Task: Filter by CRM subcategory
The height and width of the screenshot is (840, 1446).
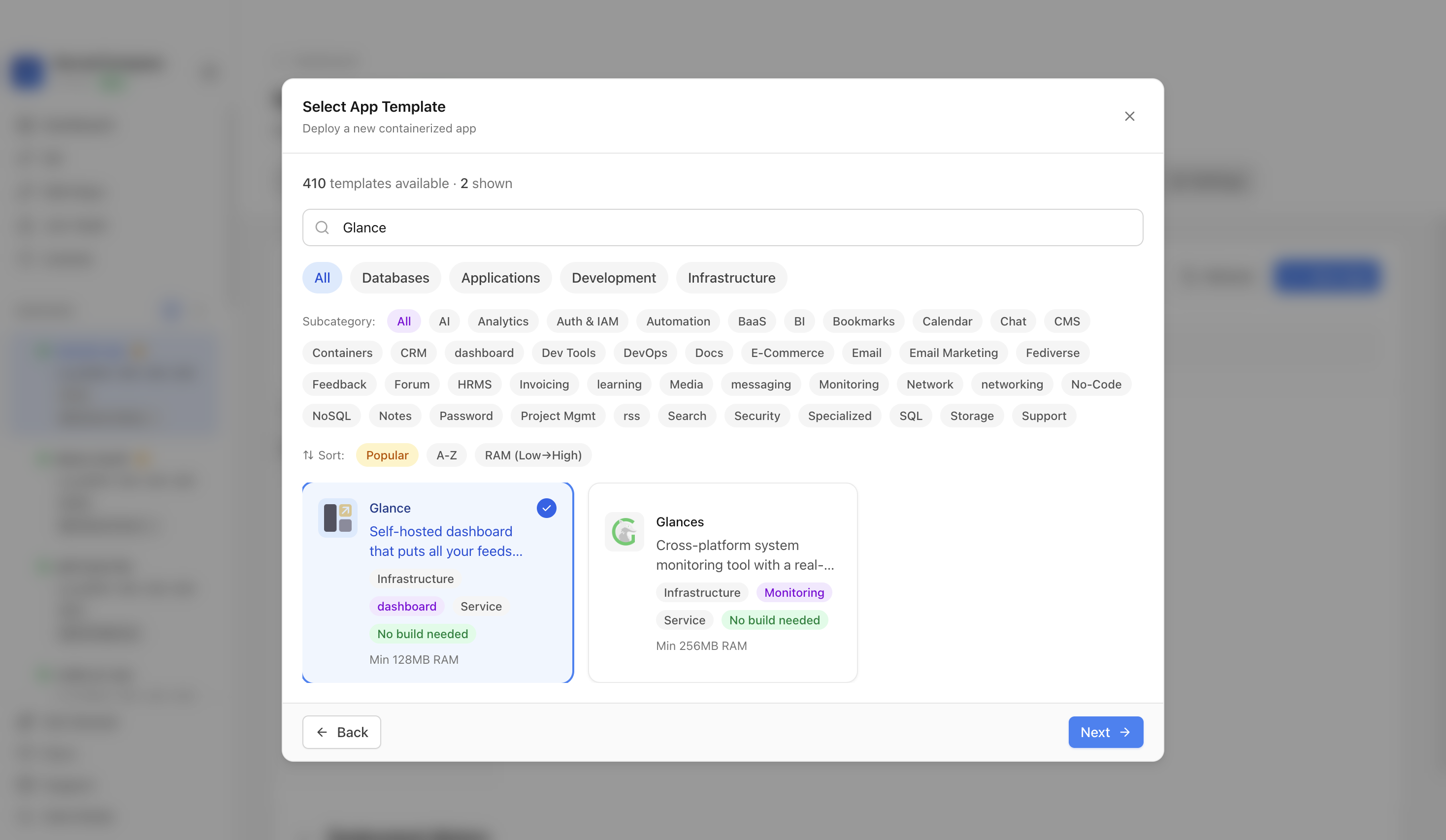Action: (413, 353)
